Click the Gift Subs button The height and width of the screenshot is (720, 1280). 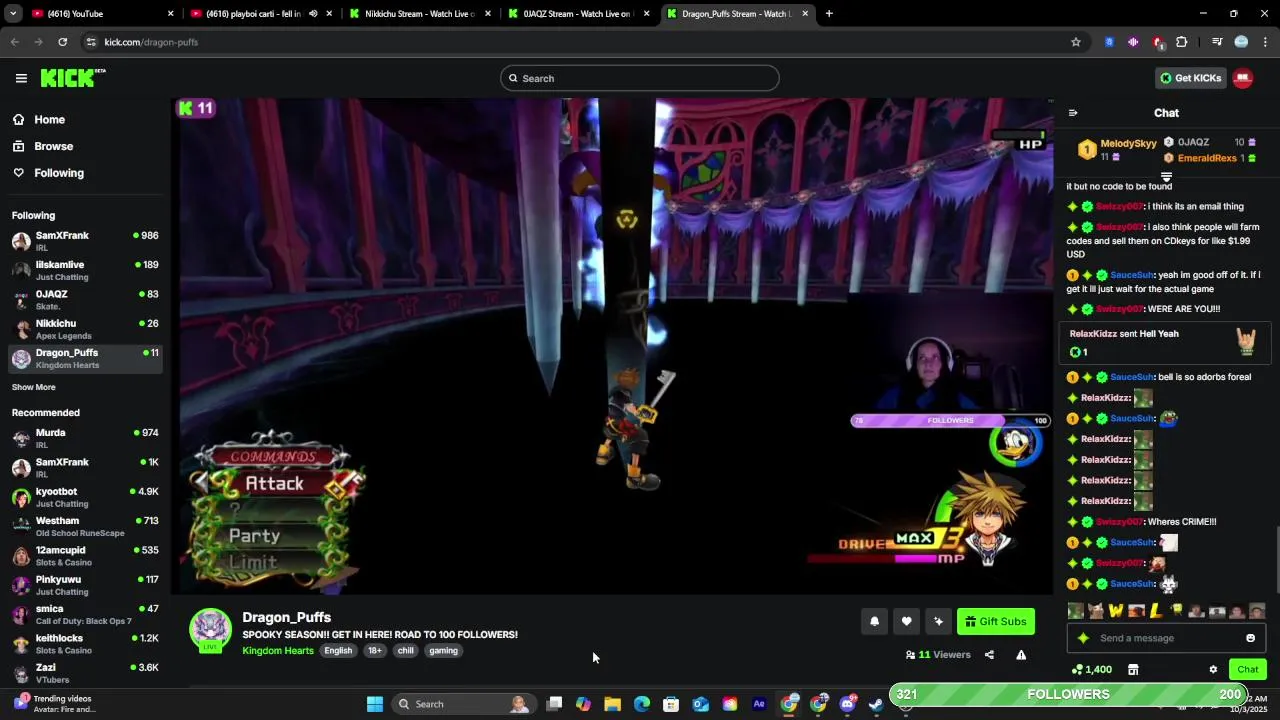pos(995,621)
